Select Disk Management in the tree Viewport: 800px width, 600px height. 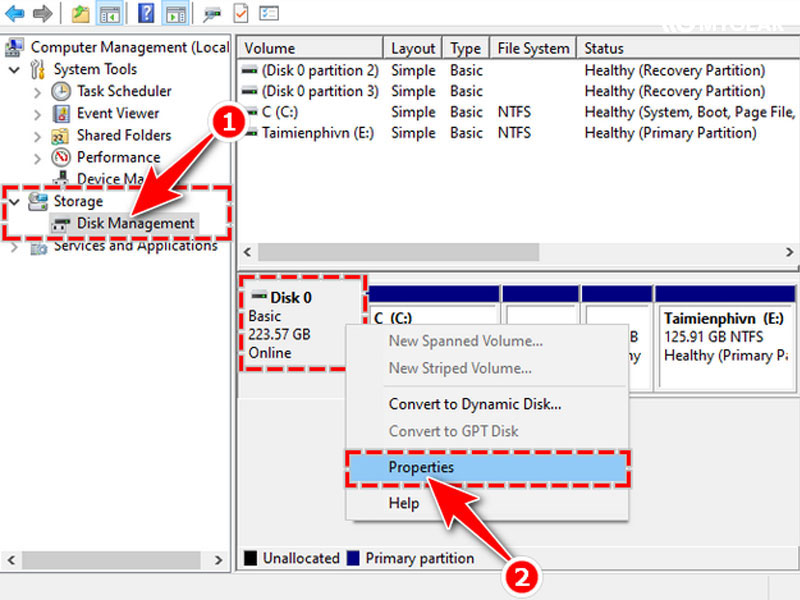pyautogui.click(x=135, y=223)
